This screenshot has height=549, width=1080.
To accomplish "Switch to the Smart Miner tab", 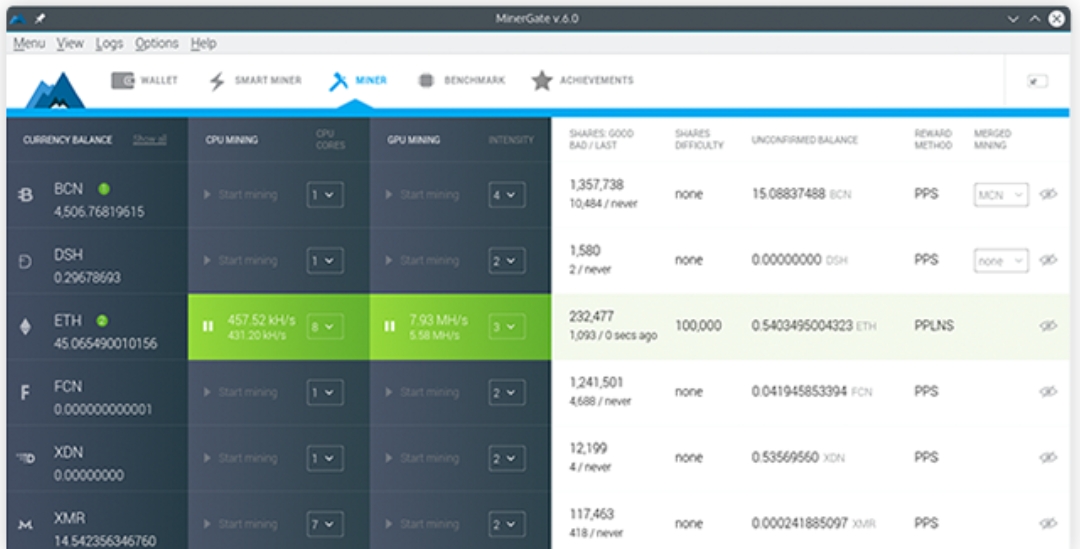I will [x=256, y=81].
